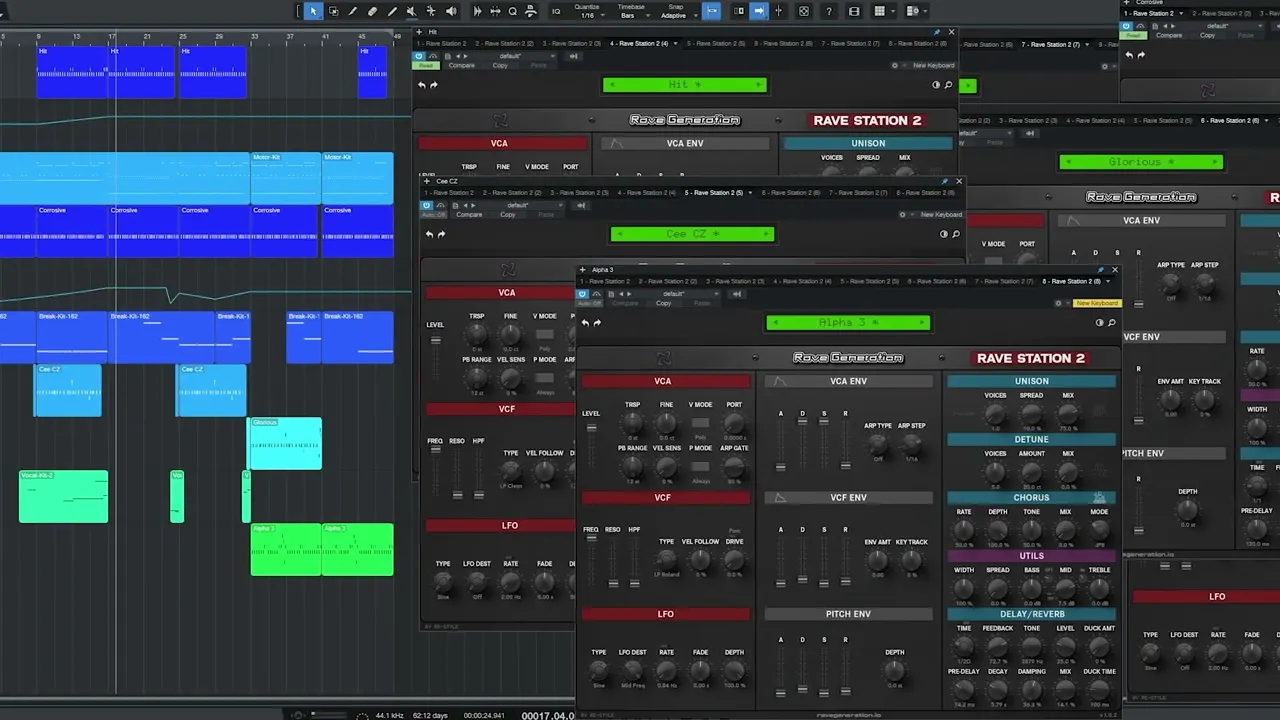The width and height of the screenshot is (1280, 720).
Task: Click the magnifier icon in the Hit window
Action: pyautogui.click(x=948, y=85)
